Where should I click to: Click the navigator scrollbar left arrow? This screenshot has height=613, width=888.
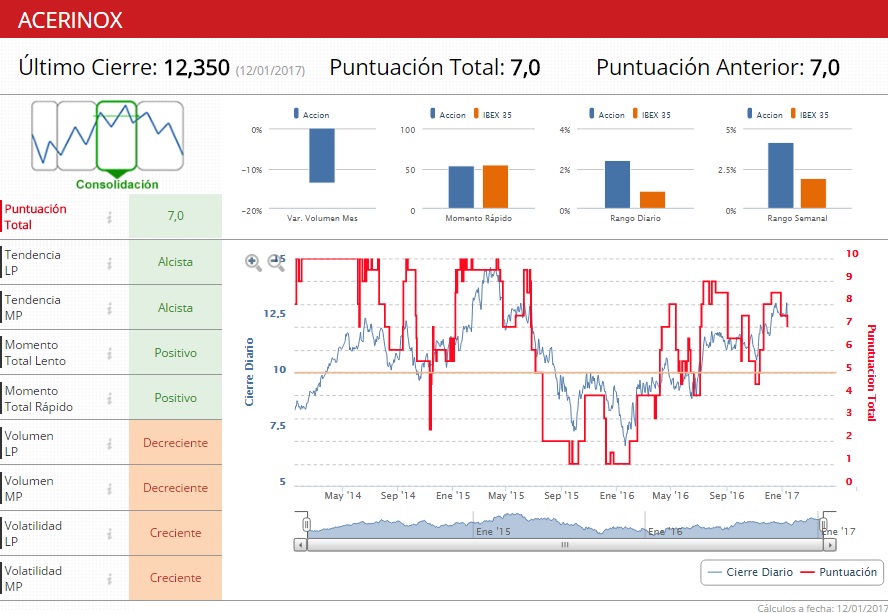point(301,545)
